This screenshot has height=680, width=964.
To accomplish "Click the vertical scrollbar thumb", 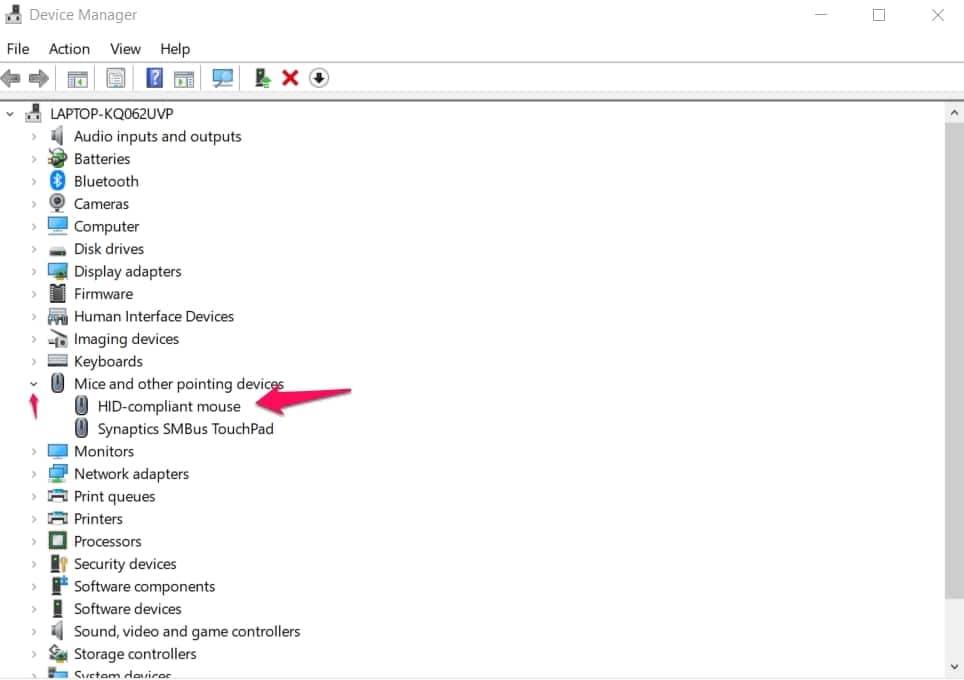I will 954,360.
